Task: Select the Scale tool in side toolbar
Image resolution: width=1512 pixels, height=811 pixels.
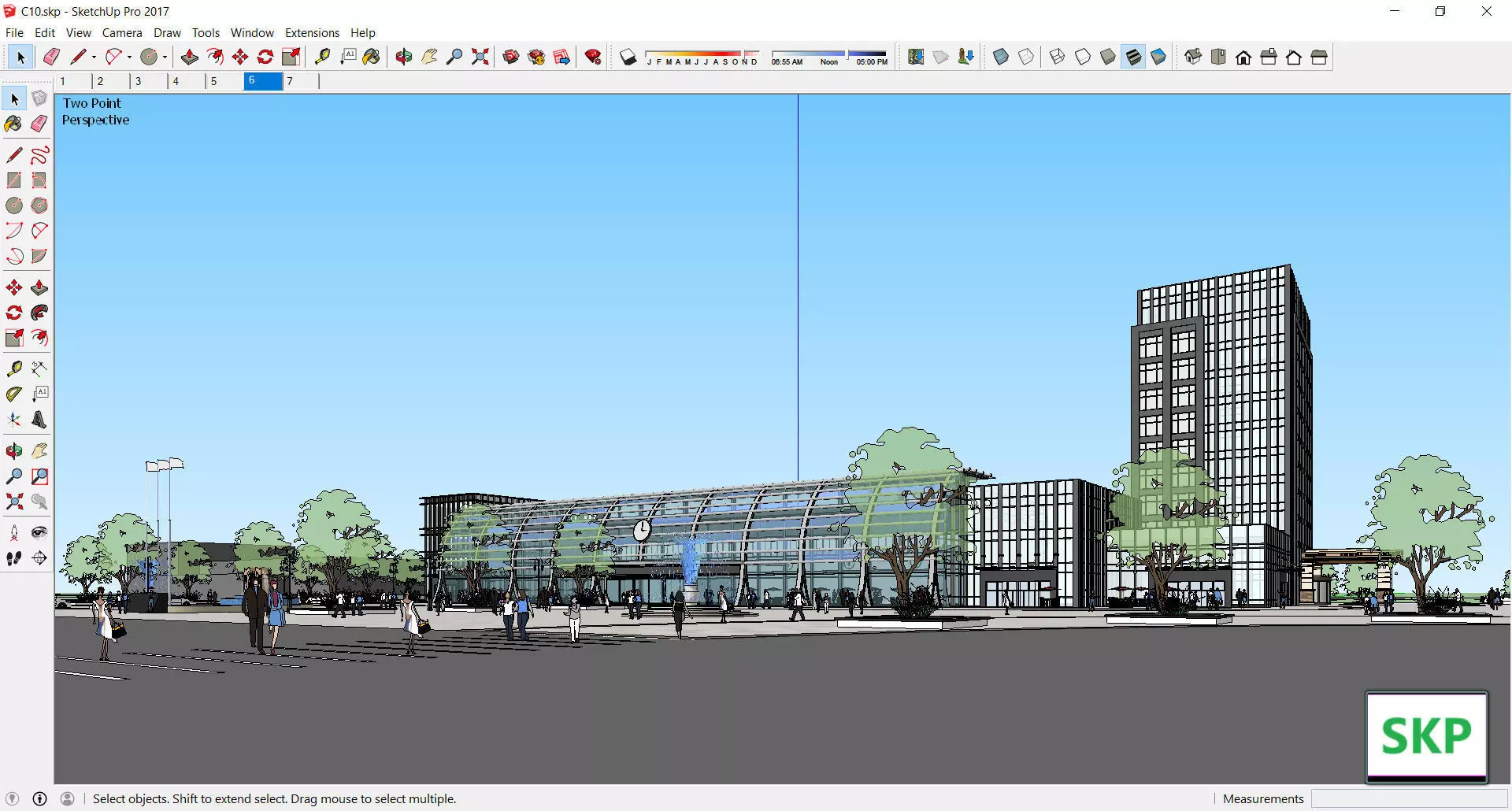Action: coord(14,338)
